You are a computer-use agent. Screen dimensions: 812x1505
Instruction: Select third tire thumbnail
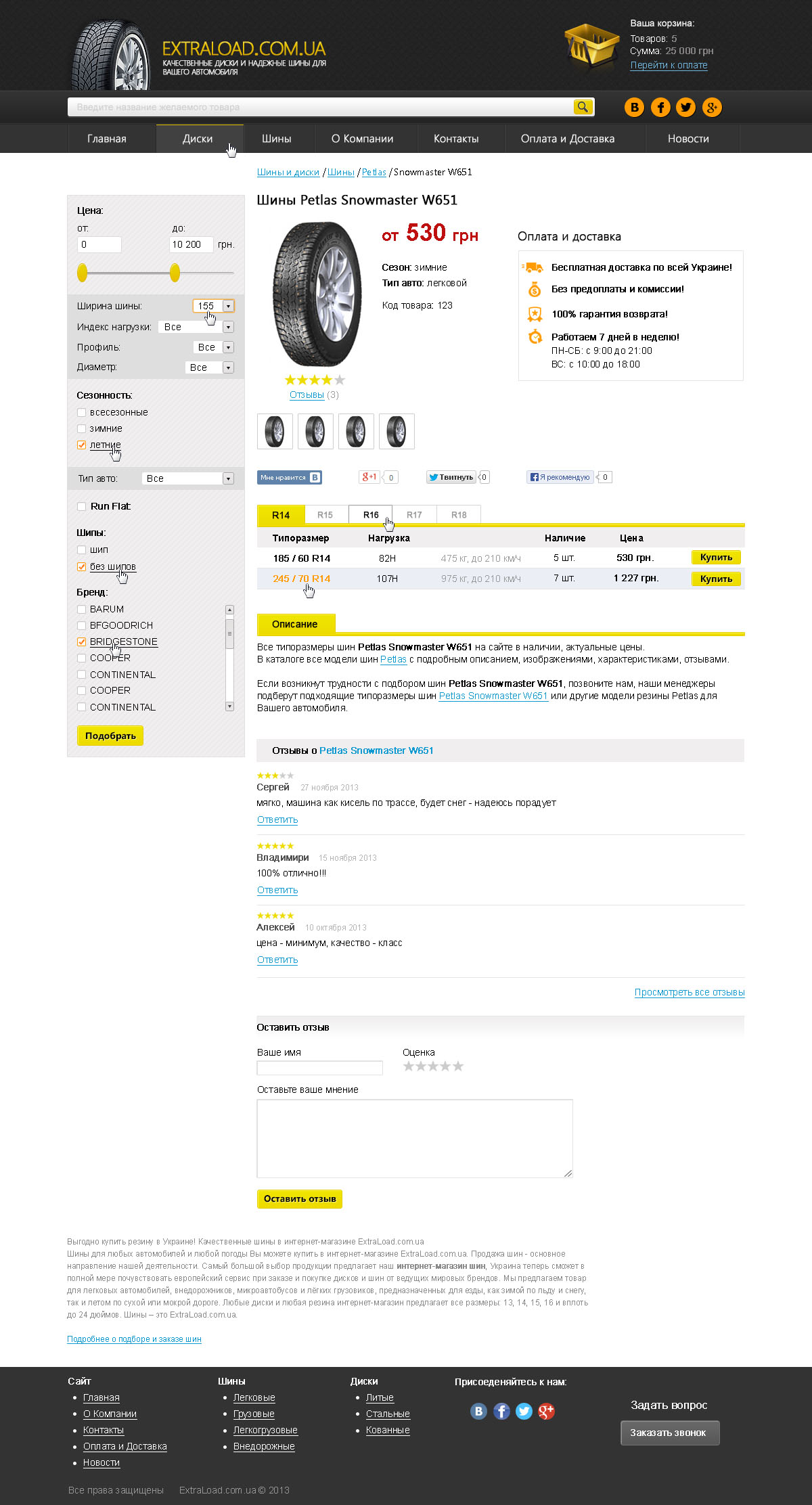(356, 431)
